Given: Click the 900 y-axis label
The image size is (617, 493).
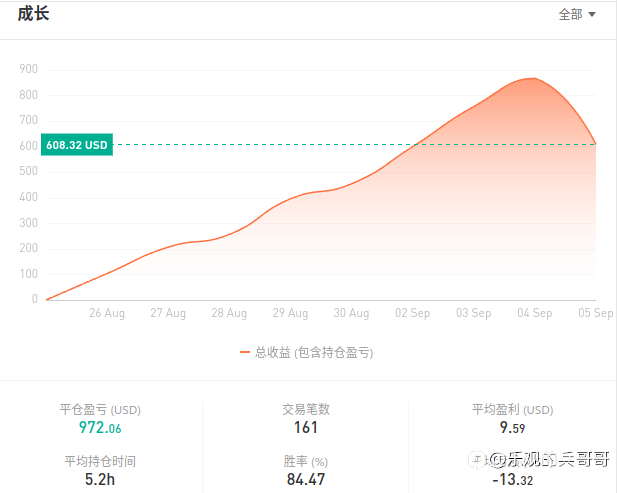Looking at the screenshot, I should point(29,69).
